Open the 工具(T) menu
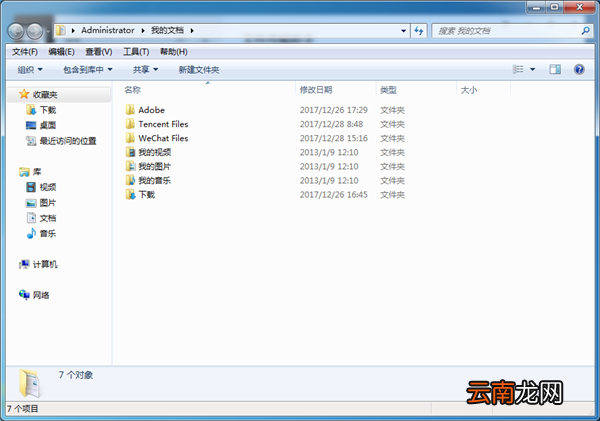 pyautogui.click(x=136, y=52)
